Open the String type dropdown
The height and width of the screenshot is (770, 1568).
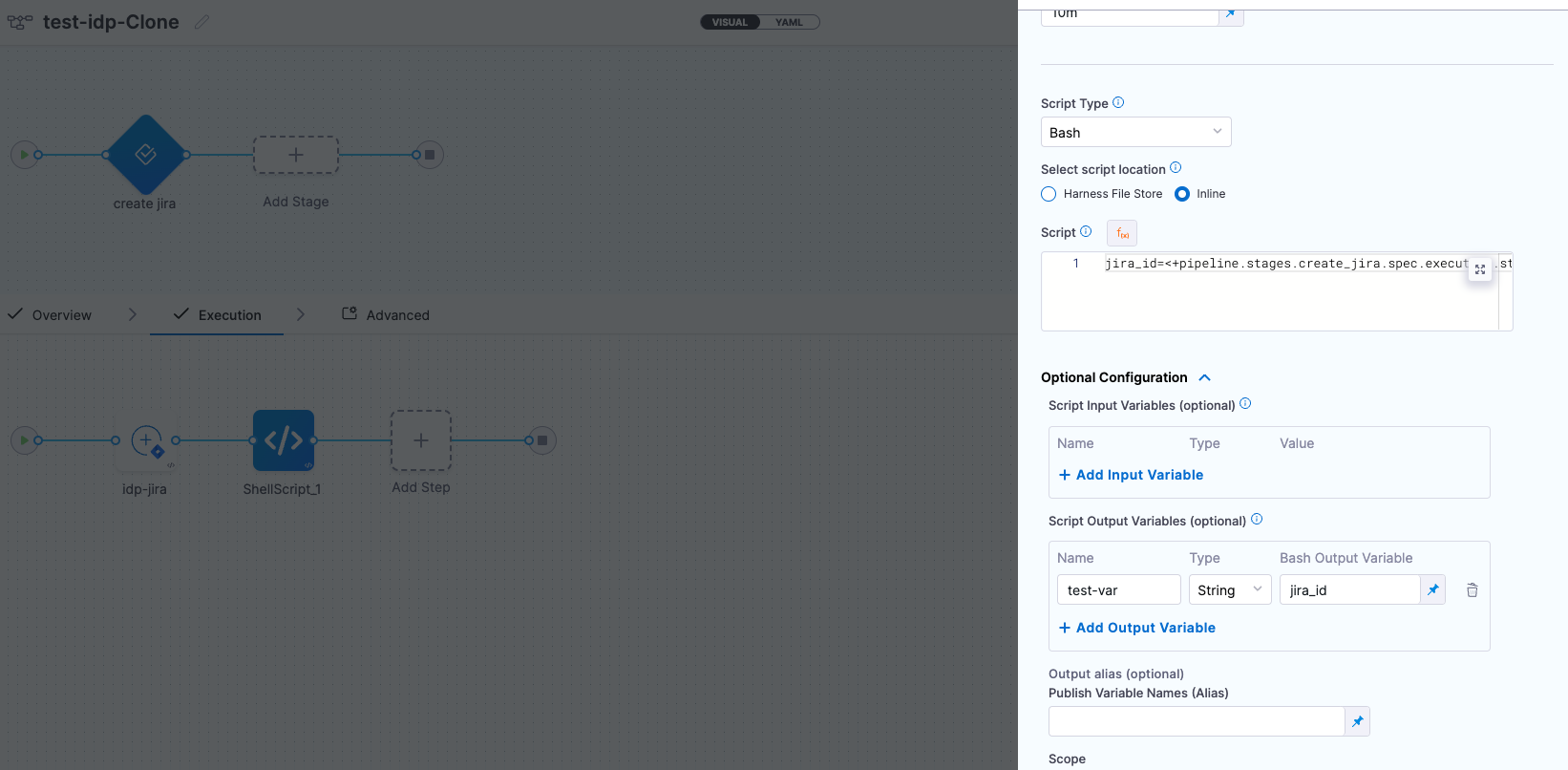click(x=1229, y=590)
